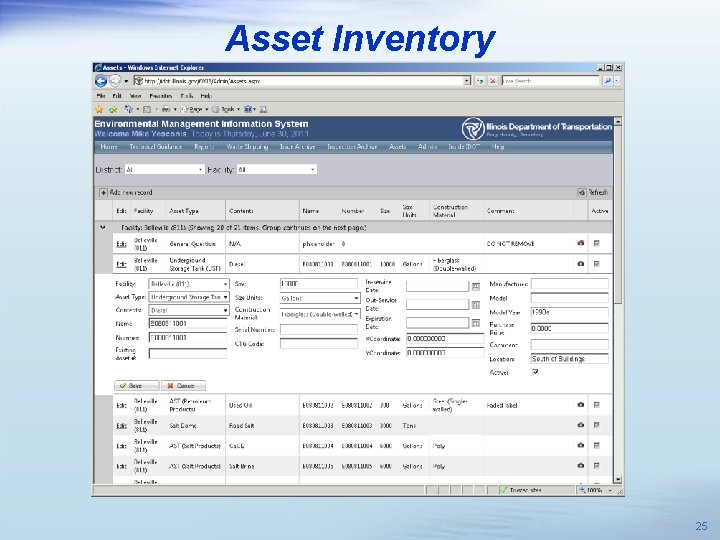Click the Cancel button
Viewport: 720px width, 540px height.
[183, 386]
